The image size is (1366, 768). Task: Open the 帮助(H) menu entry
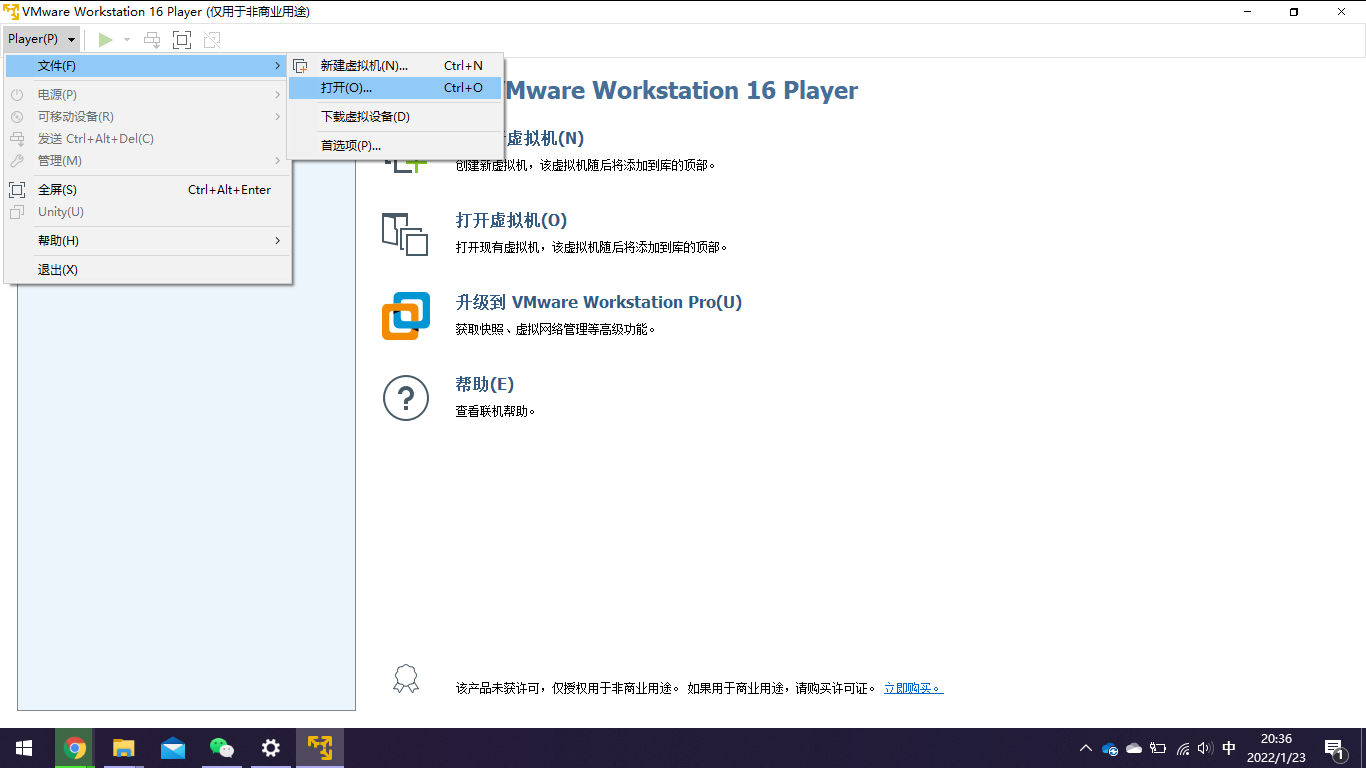[148, 240]
